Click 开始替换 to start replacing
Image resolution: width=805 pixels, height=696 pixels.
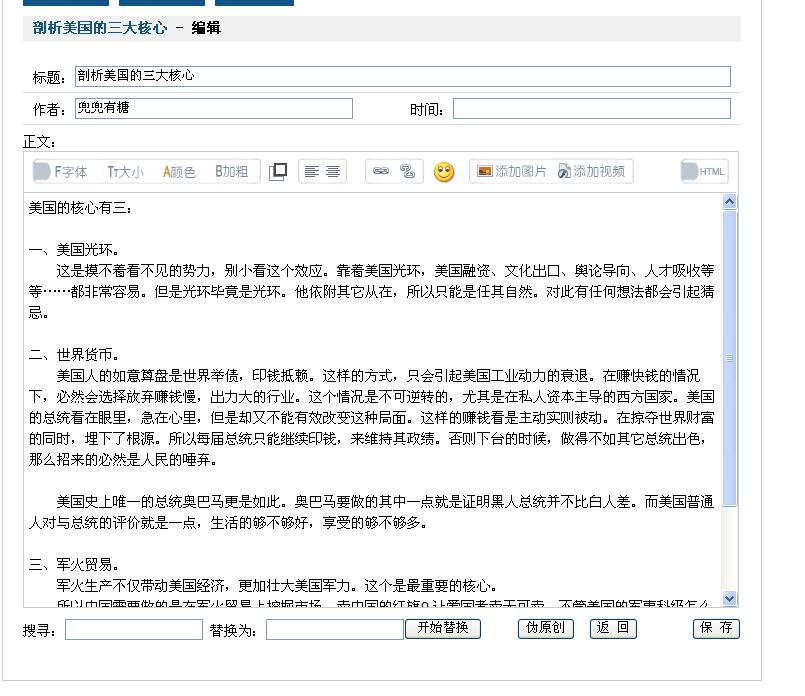pyautogui.click(x=443, y=628)
